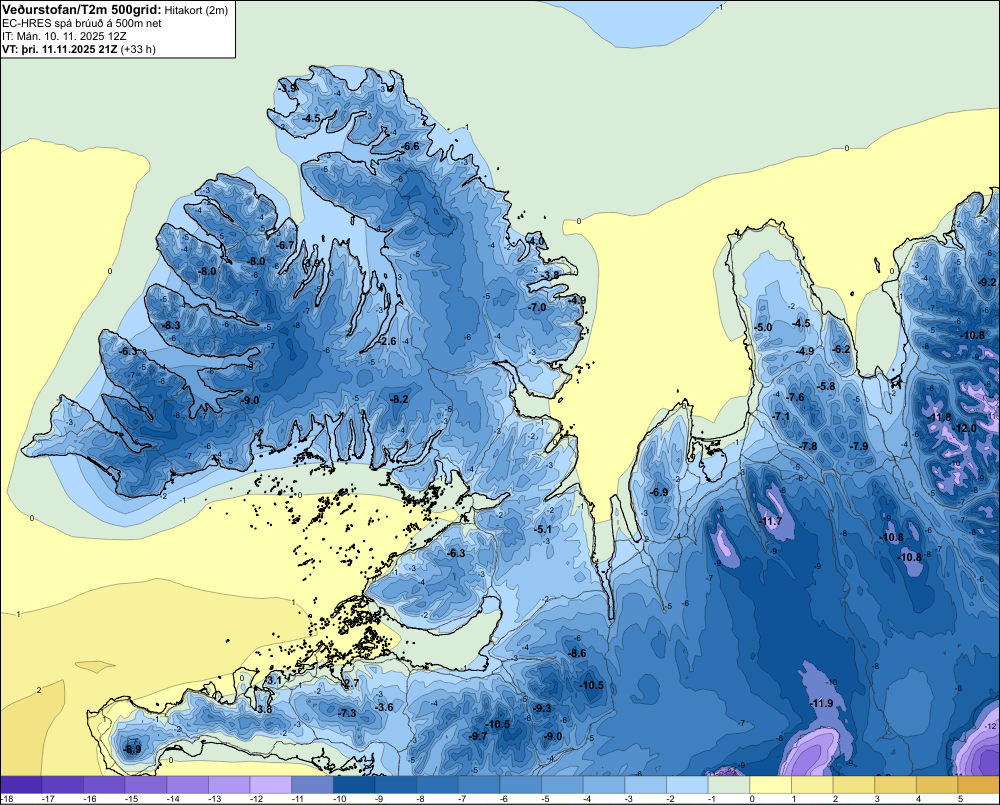
Task: Select the -12.0 temperature reading
Action: pyautogui.click(x=965, y=428)
